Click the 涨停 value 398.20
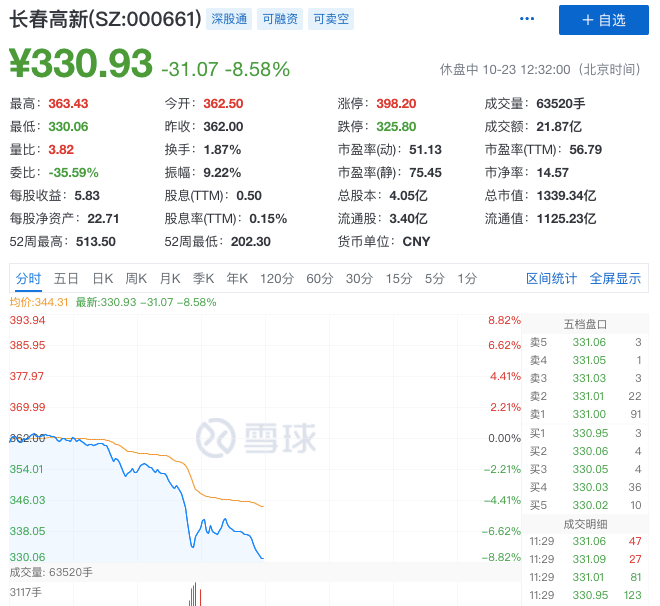This screenshot has width=660, height=606. pos(396,104)
